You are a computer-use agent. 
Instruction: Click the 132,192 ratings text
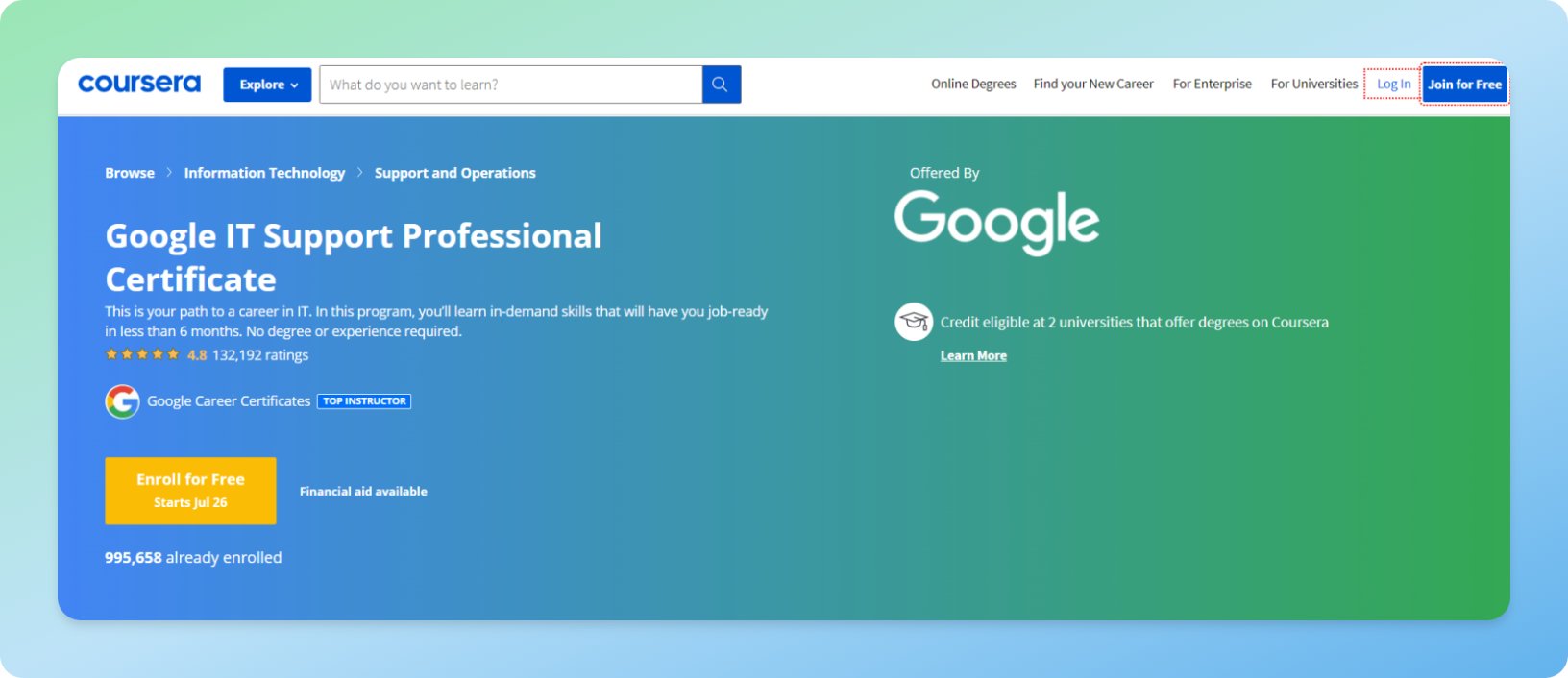coord(260,355)
